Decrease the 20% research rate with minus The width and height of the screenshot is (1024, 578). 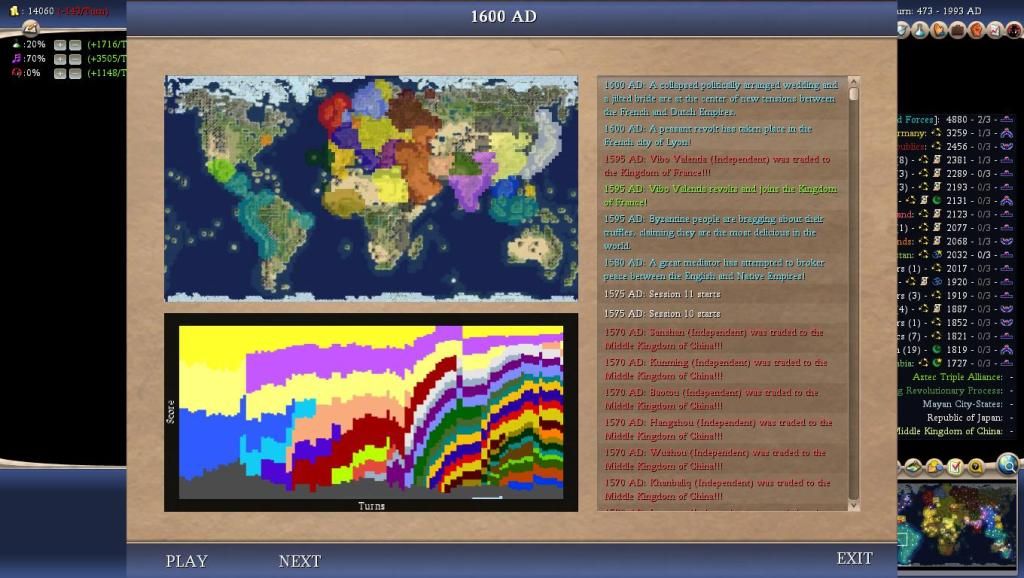(x=74, y=45)
